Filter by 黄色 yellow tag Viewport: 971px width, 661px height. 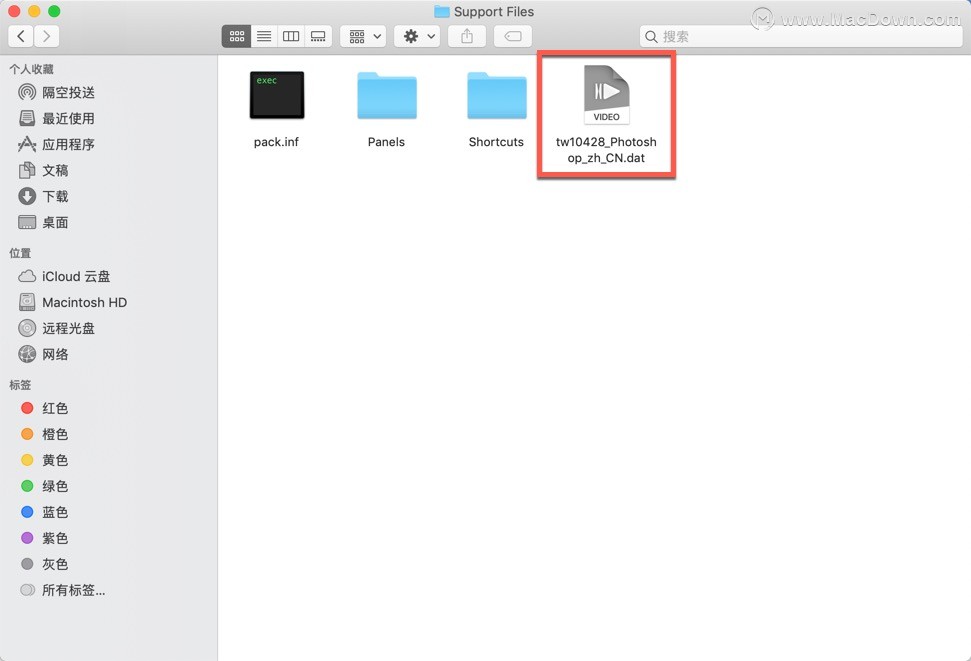point(54,460)
